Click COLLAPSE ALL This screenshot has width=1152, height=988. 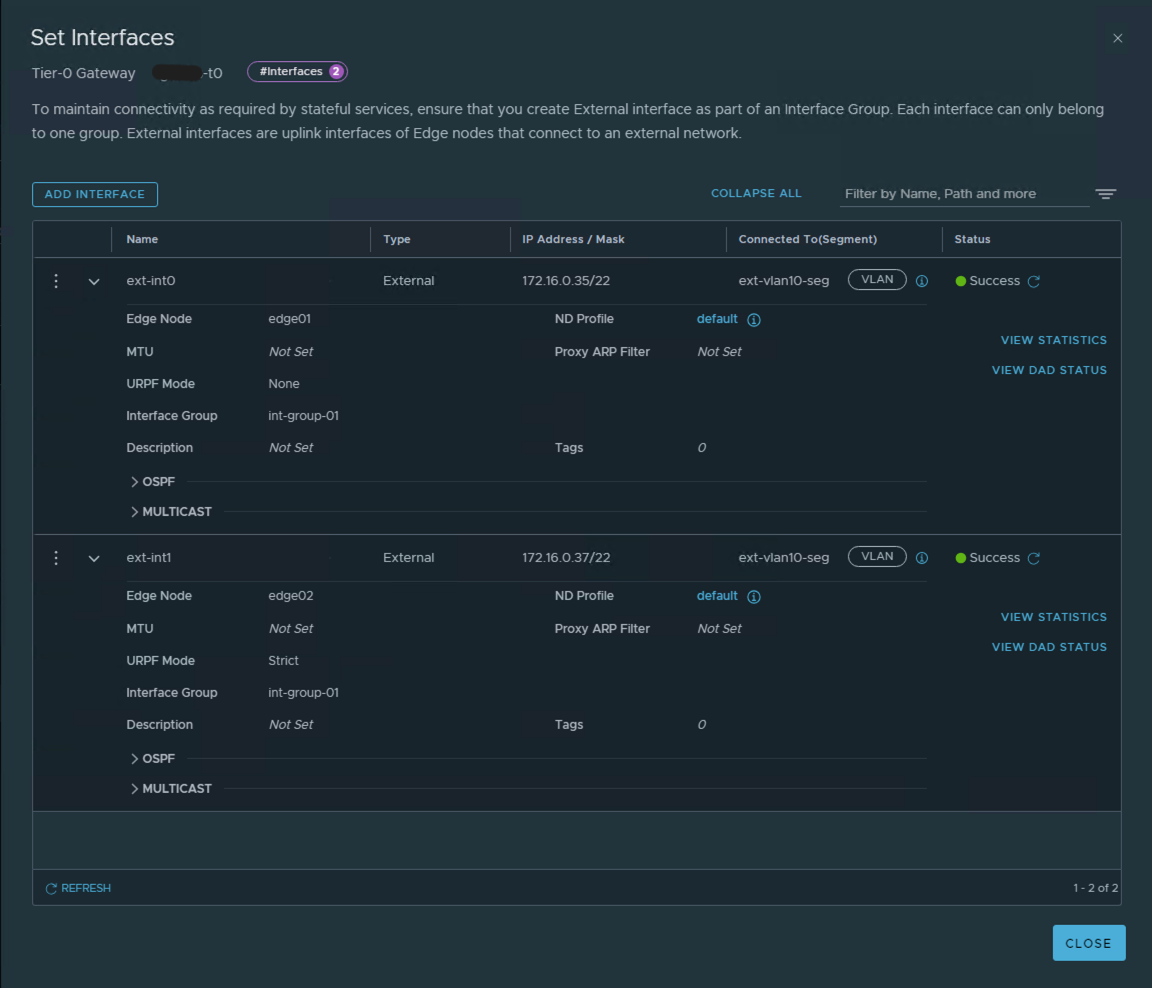(756, 193)
